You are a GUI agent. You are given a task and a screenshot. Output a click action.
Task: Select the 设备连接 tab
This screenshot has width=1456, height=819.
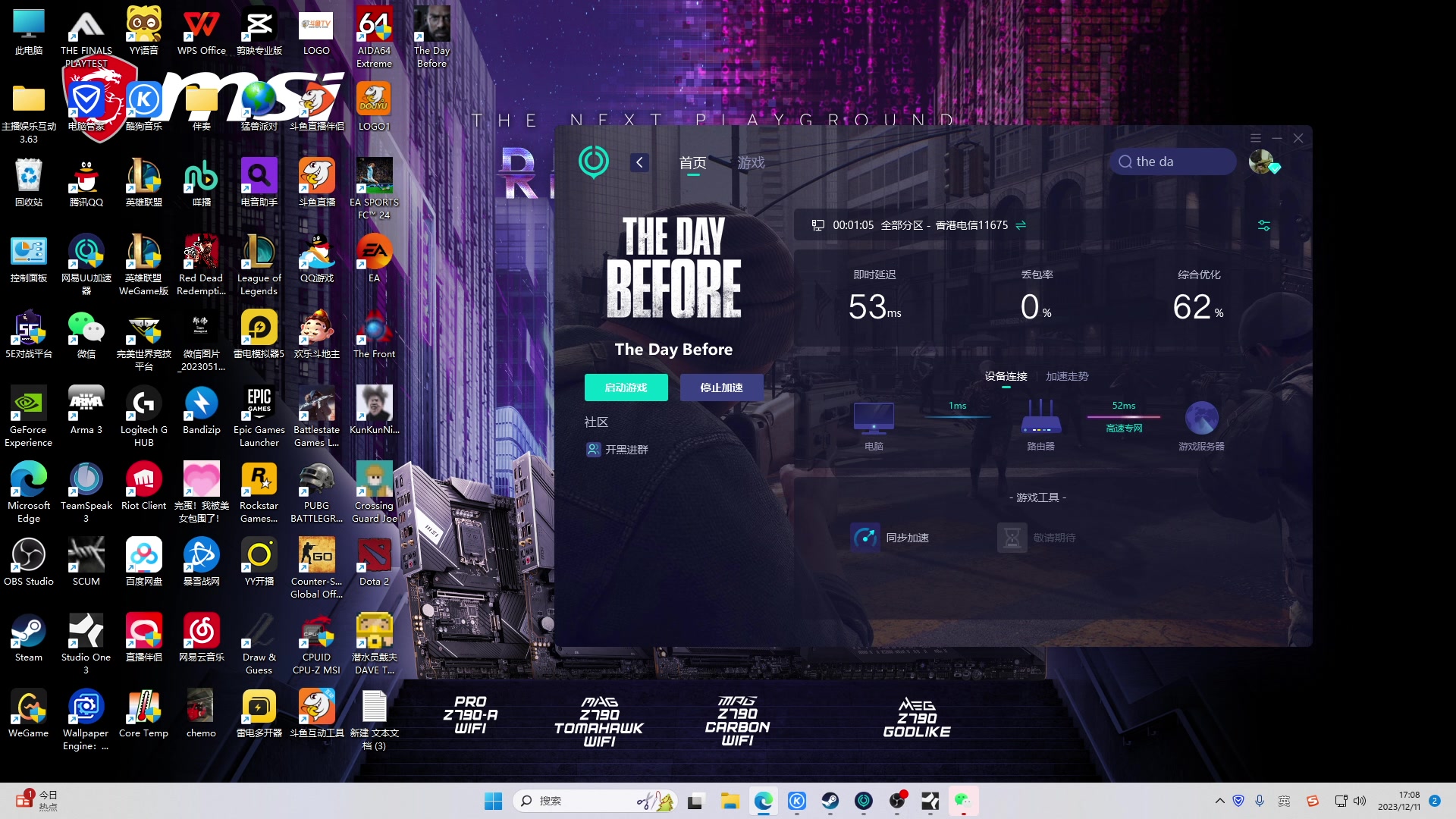pos(1006,376)
